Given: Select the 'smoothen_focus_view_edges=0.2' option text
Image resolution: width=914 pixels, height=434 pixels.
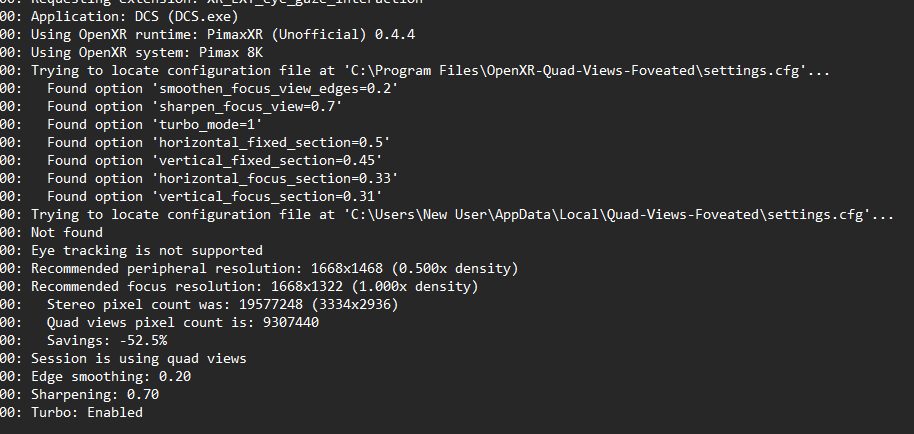Looking at the screenshot, I should [x=276, y=89].
